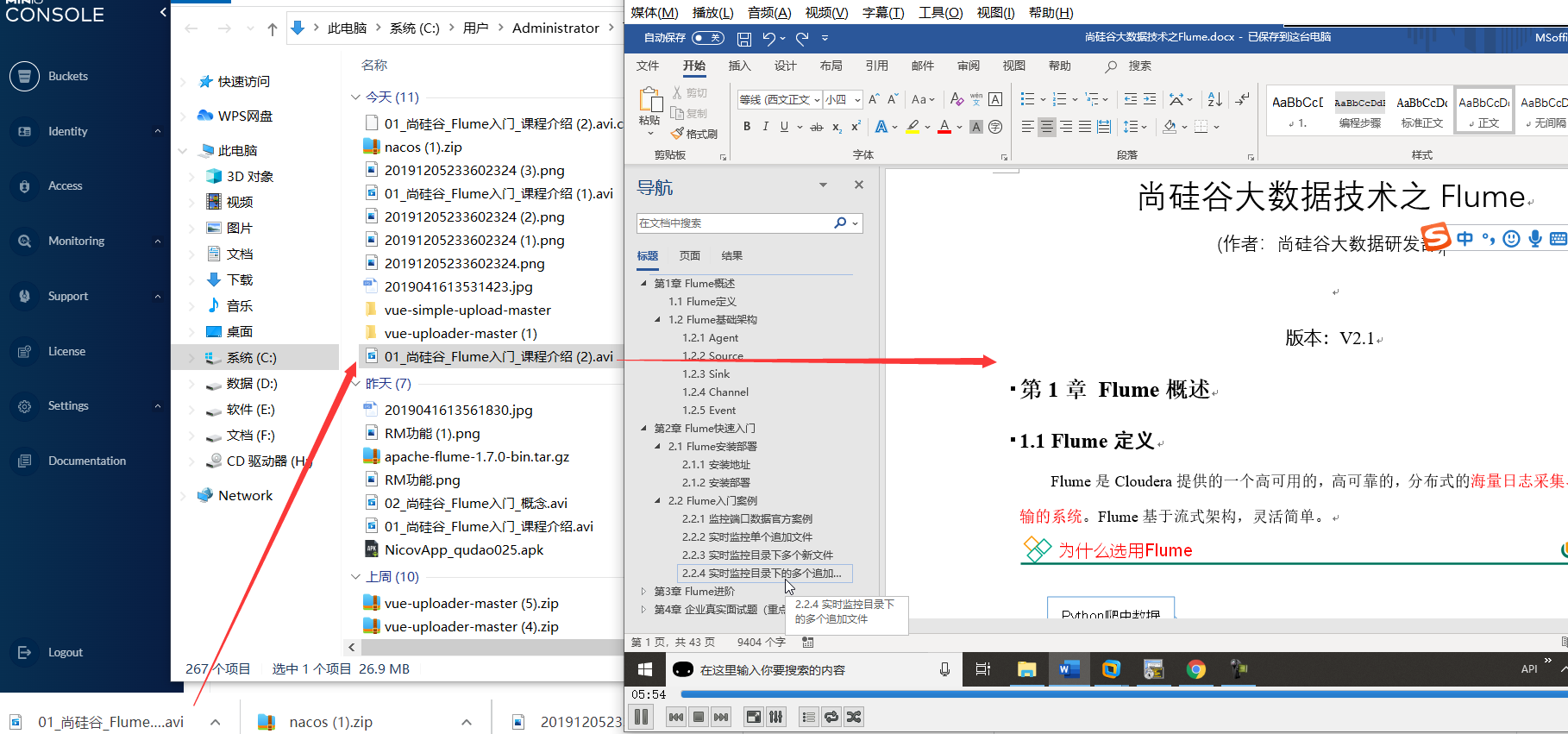Pause playback in media player
This screenshot has width=1568, height=734.
pos(641,717)
